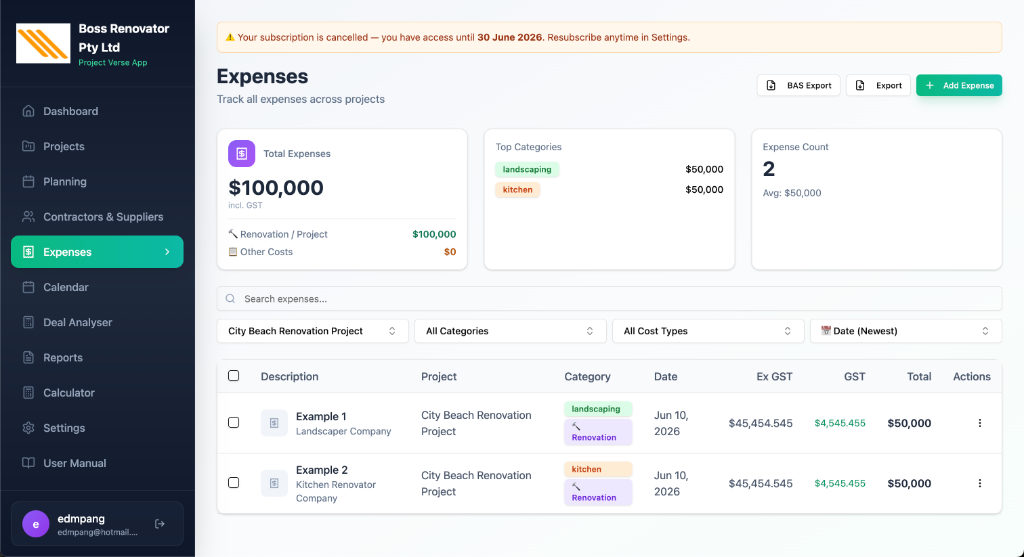Open Projects from the sidebar
This screenshot has width=1024, height=557.
click(97, 146)
